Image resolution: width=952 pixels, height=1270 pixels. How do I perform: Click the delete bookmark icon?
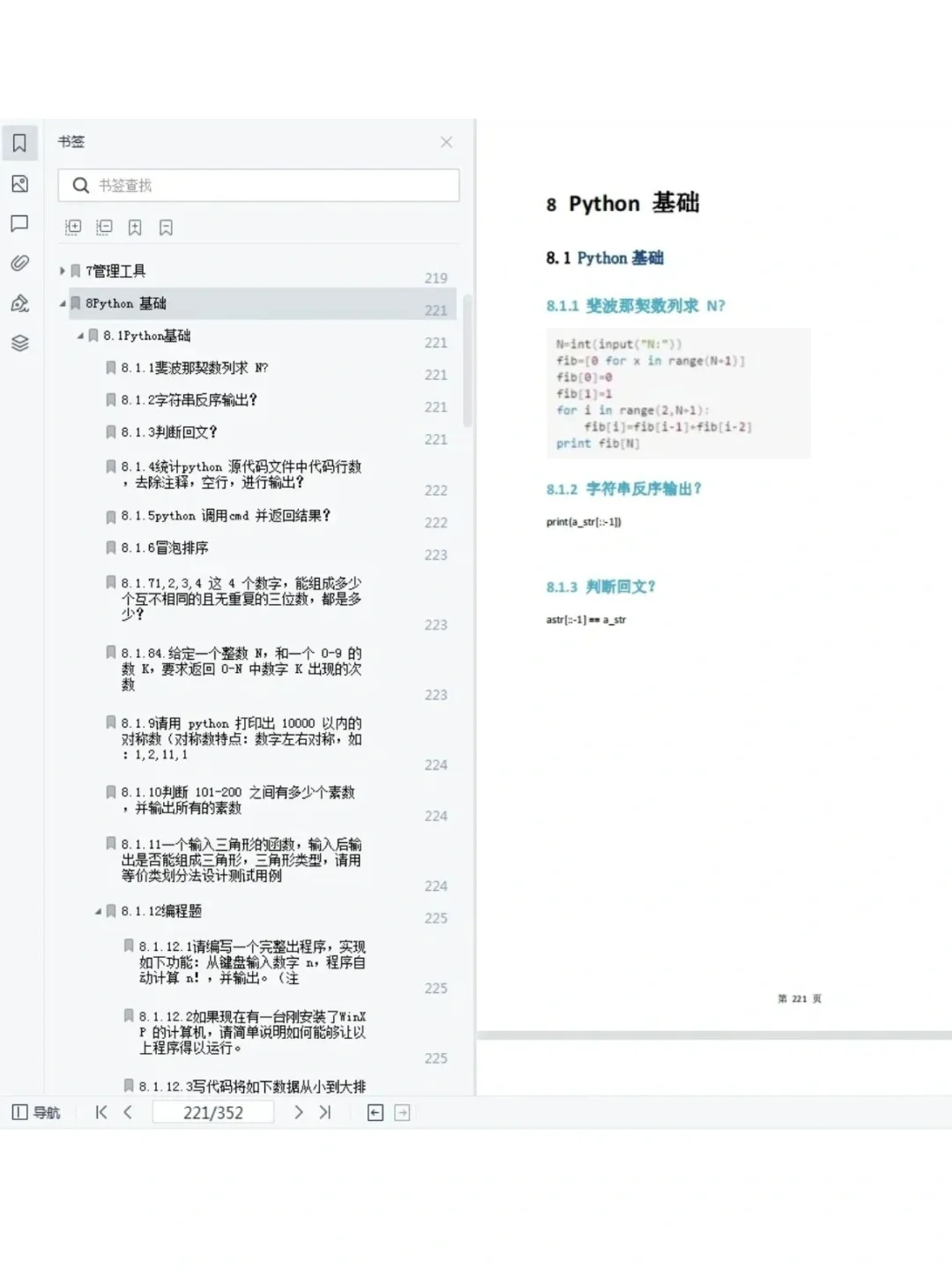[x=166, y=227]
